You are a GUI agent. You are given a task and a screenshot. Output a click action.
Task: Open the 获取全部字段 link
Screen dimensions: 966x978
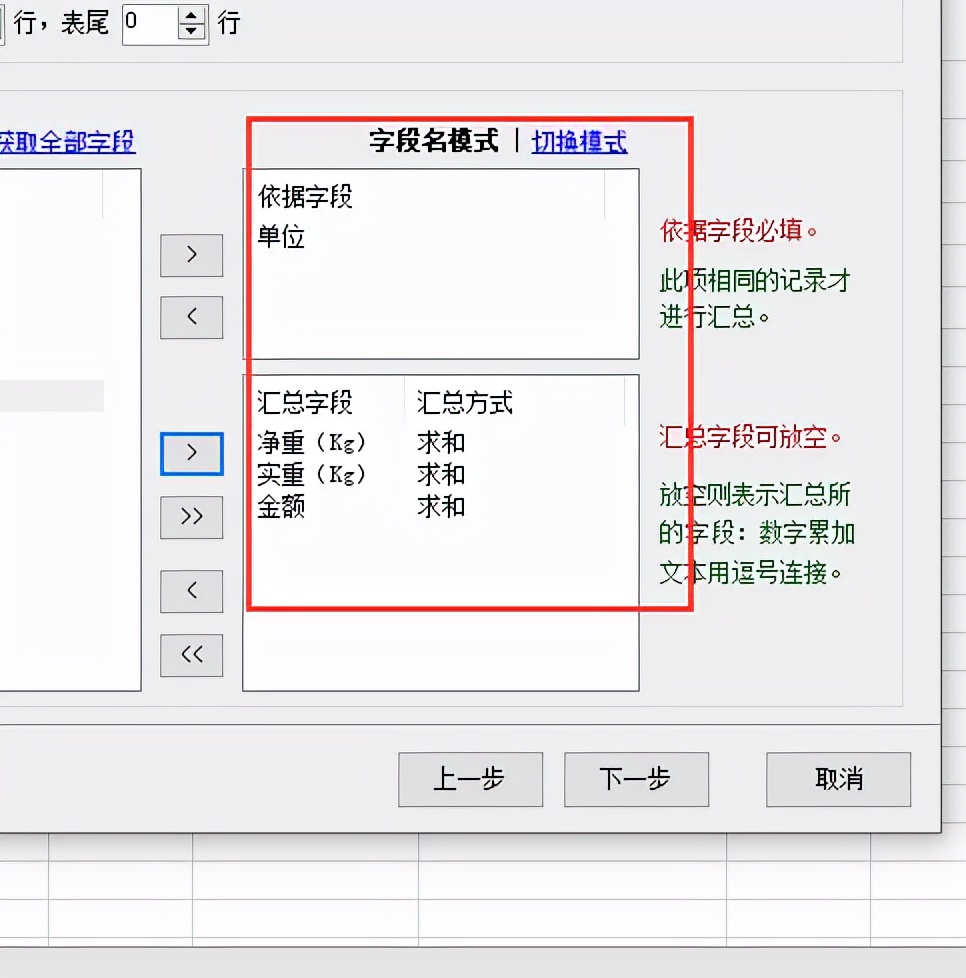(69, 143)
